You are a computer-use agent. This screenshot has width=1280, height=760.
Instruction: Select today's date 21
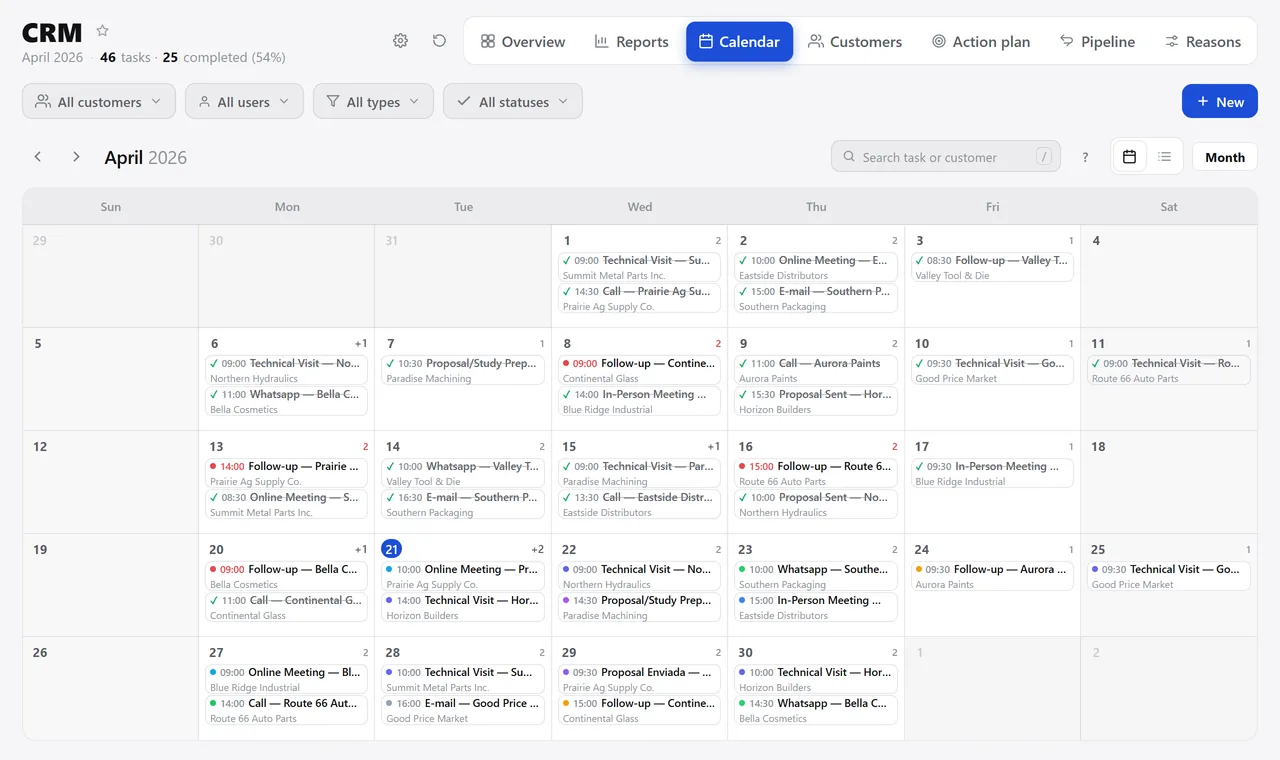(392, 549)
